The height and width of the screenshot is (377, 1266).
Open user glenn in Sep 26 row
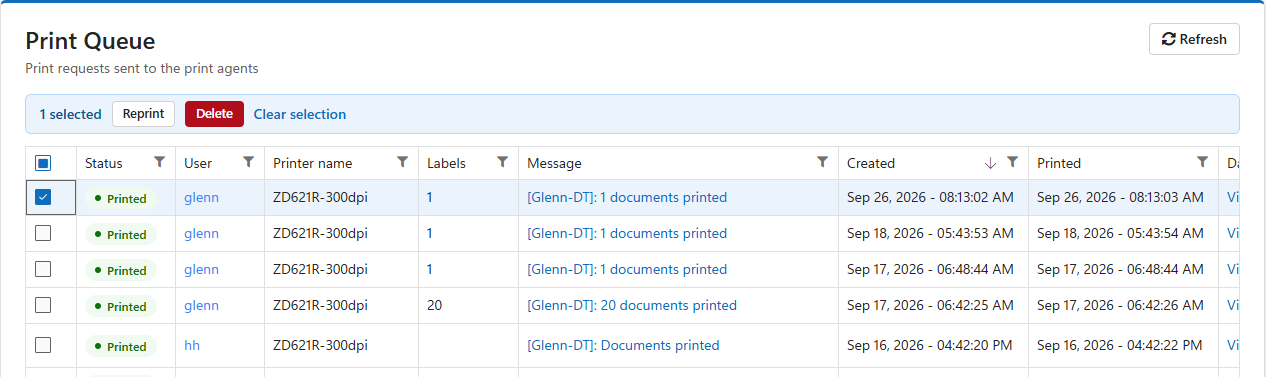[201, 197]
